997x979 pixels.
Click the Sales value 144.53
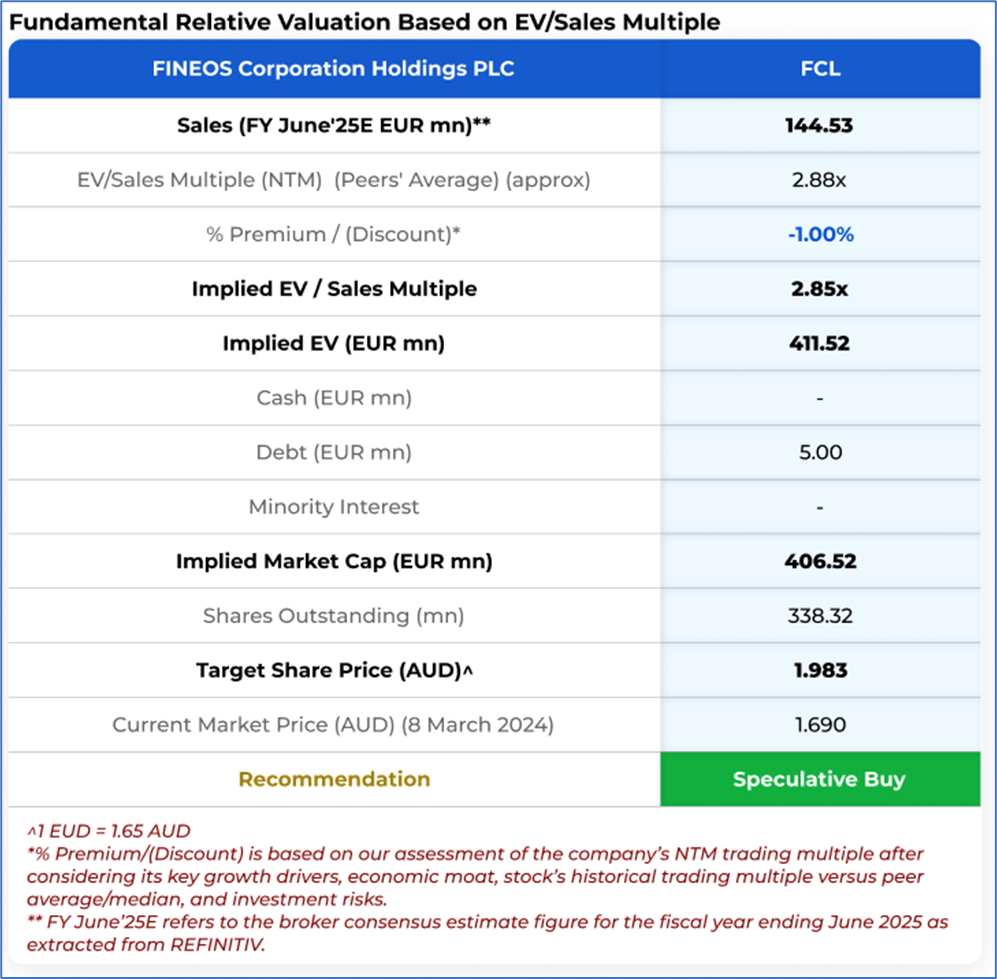819,125
